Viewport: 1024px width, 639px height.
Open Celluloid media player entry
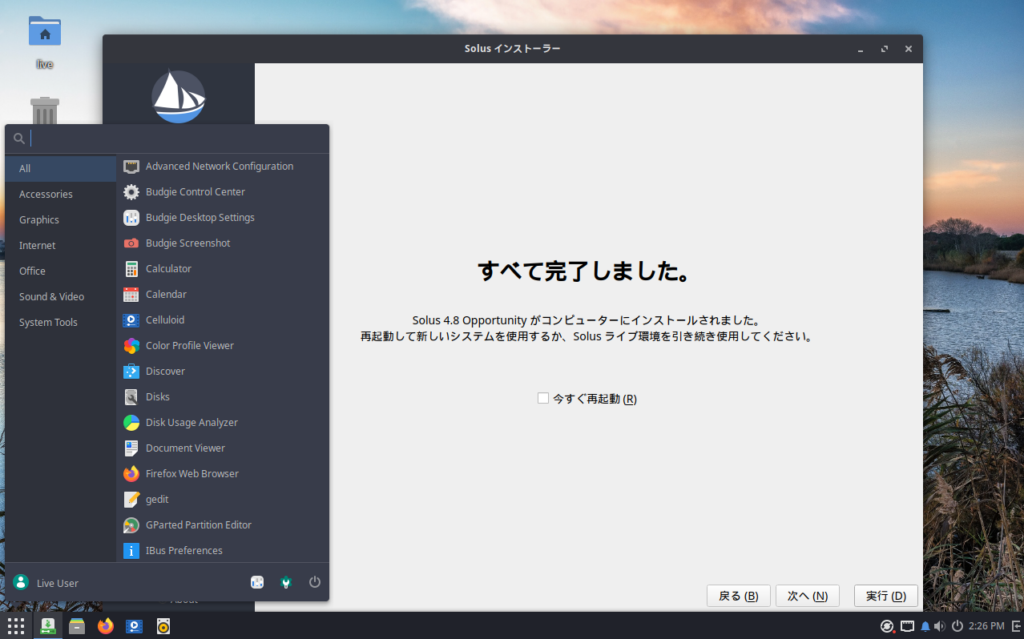point(165,320)
